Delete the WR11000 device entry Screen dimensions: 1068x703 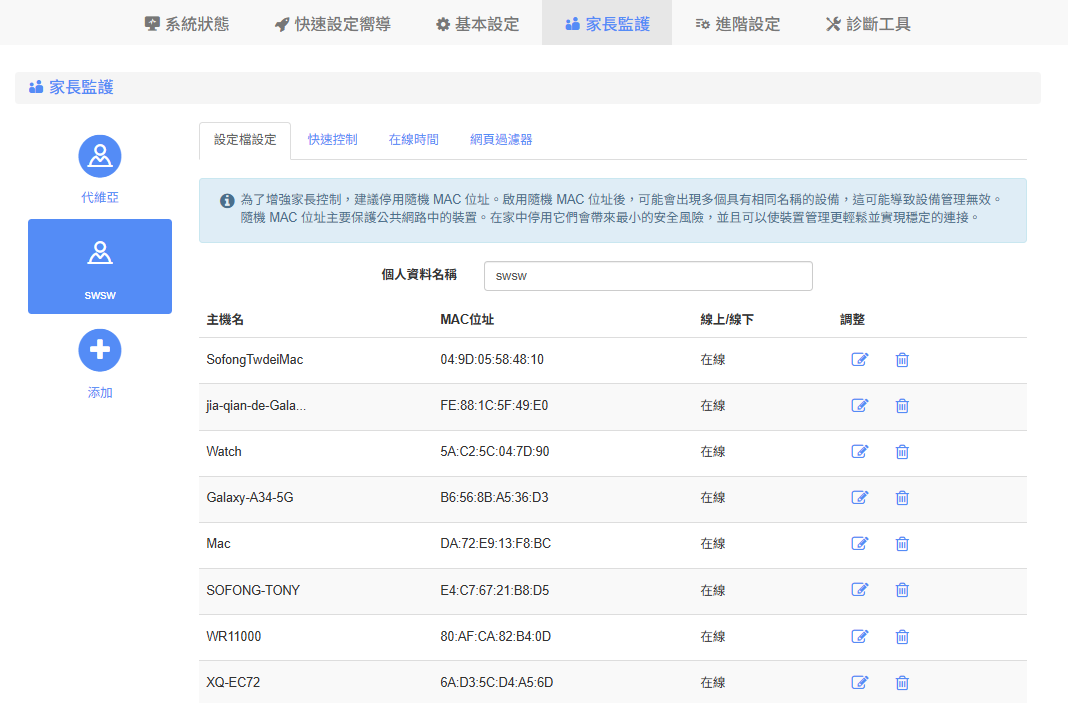[x=902, y=636]
